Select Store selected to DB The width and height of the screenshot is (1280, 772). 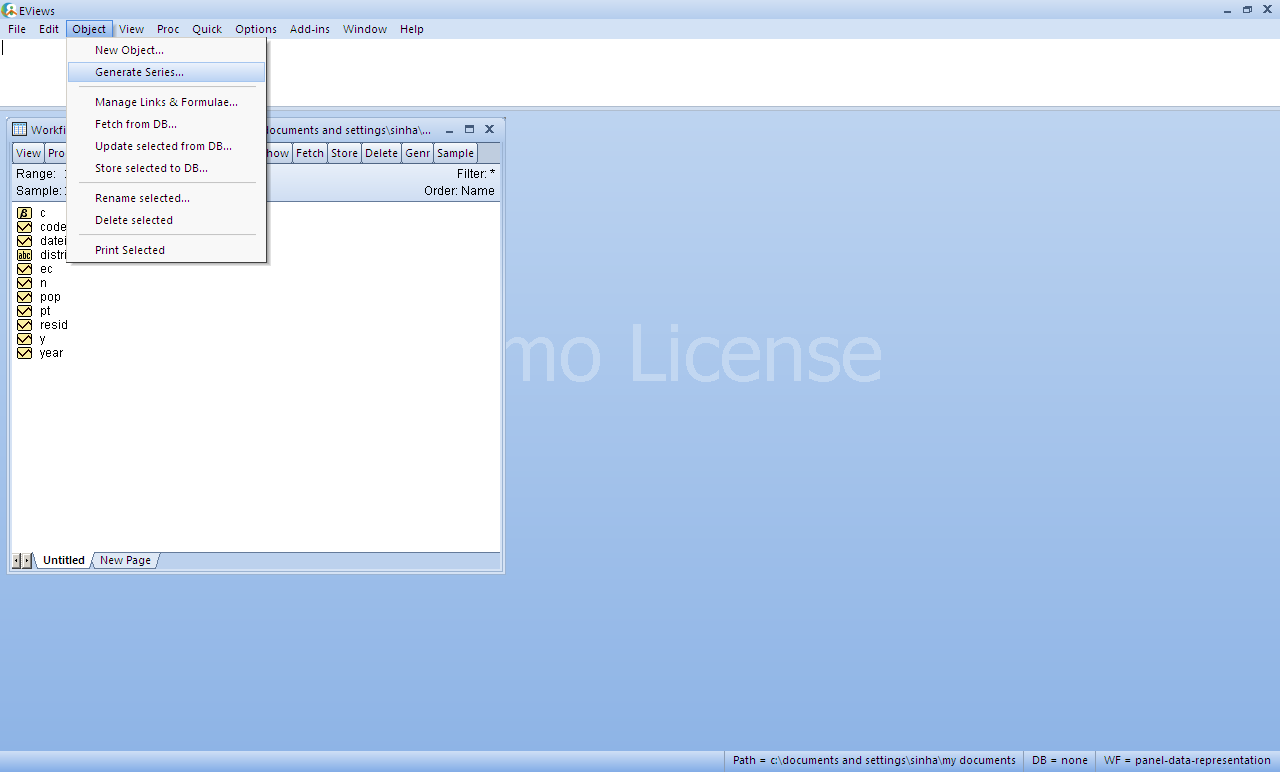point(166,168)
